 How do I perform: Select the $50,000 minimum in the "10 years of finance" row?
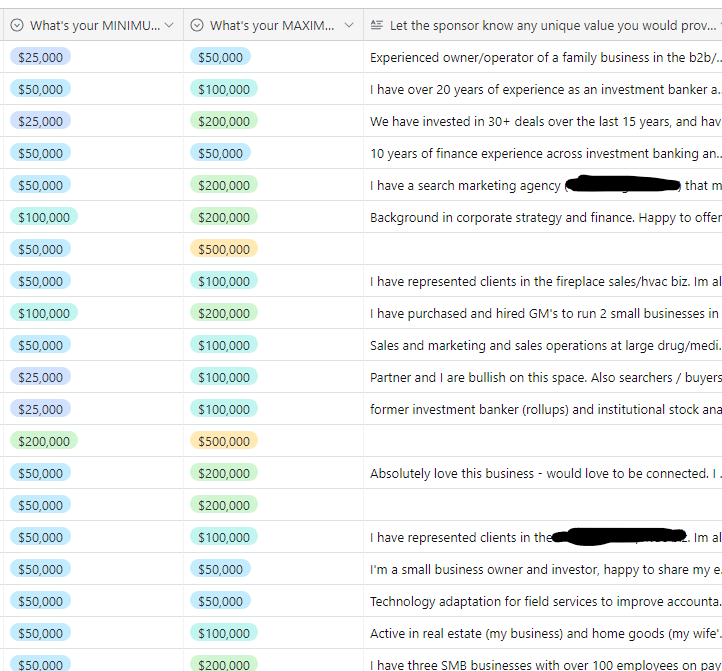(41, 153)
